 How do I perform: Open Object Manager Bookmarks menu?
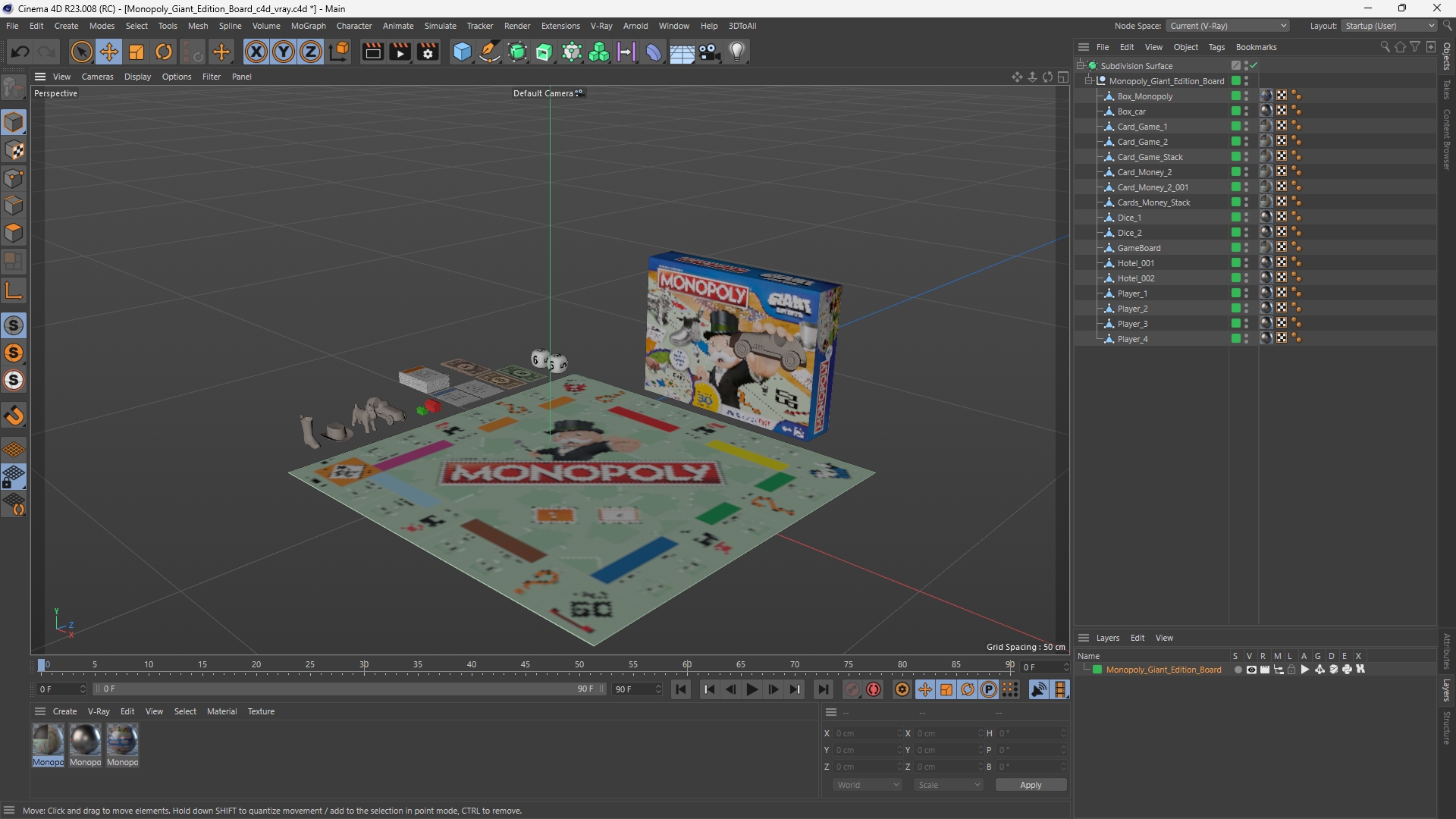click(1256, 47)
